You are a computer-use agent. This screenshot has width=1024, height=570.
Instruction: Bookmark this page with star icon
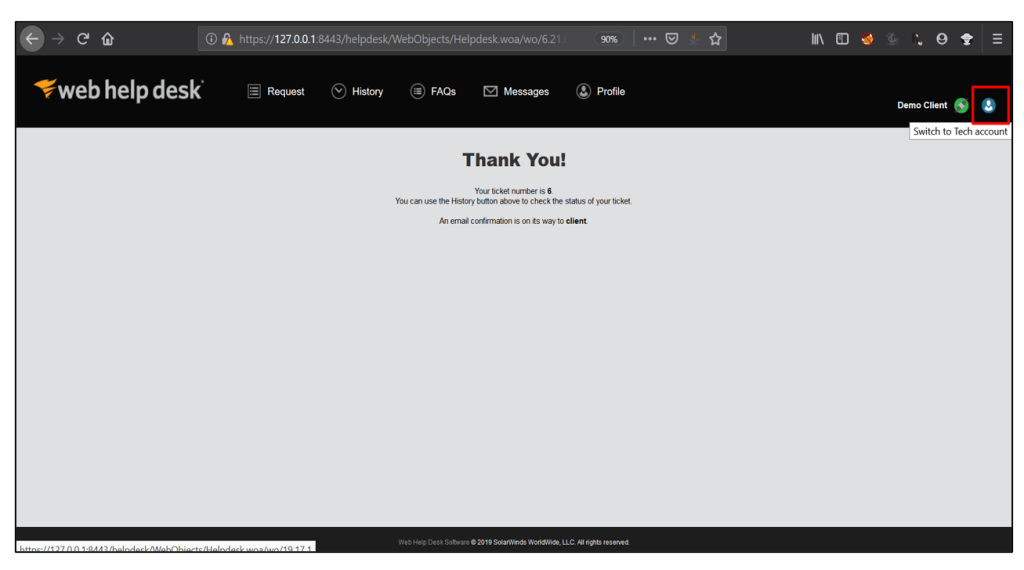point(715,39)
